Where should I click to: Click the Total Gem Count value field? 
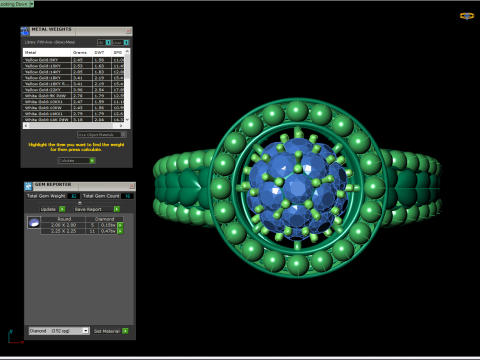(x=127, y=196)
